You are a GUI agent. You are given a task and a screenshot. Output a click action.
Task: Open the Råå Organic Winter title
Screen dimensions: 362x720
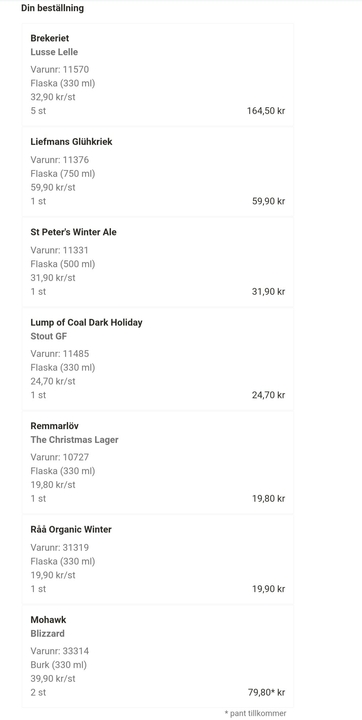pos(71,529)
